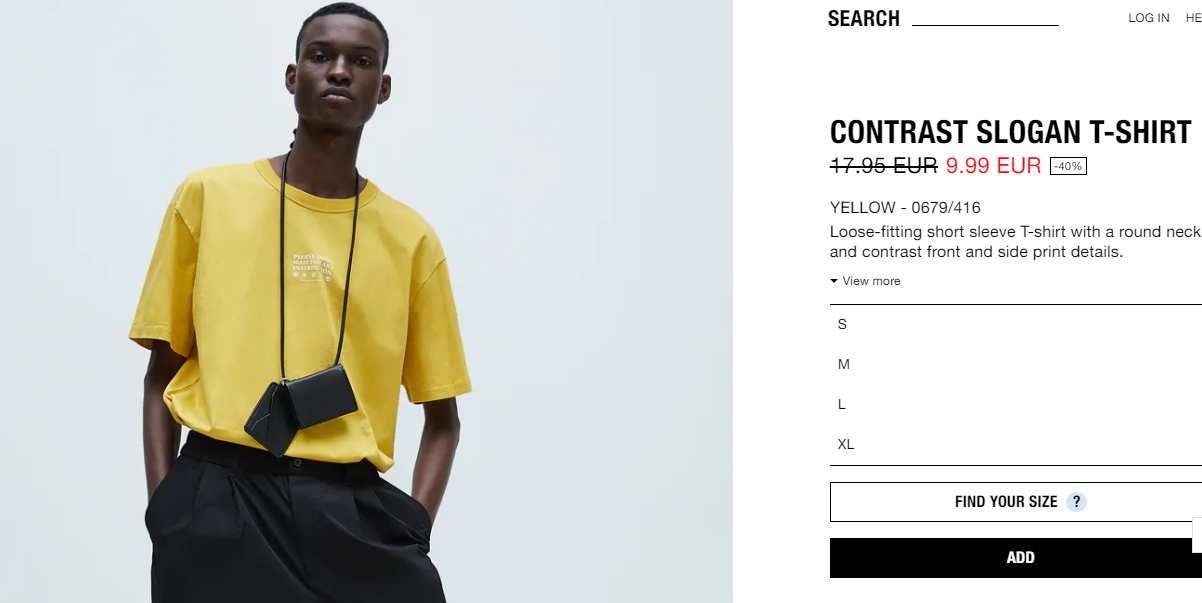
Task: Click the help question mark icon
Action: pyautogui.click(x=1076, y=502)
